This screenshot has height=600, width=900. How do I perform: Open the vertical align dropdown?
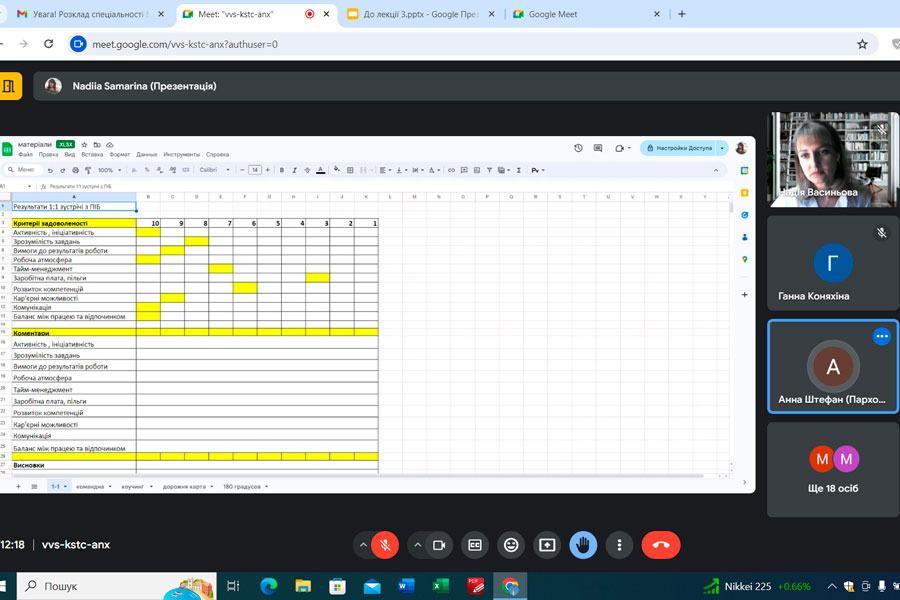pyautogui.click(x=400, y=170)
